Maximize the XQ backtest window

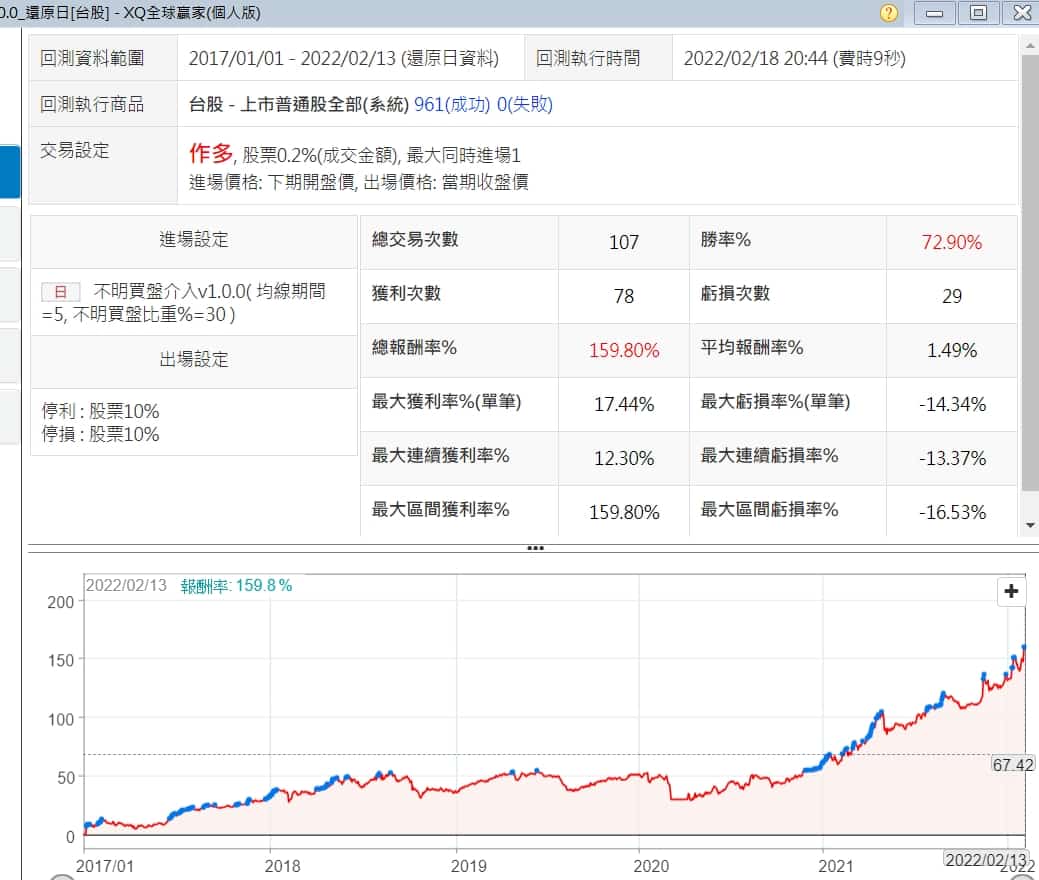coord(978,13)
